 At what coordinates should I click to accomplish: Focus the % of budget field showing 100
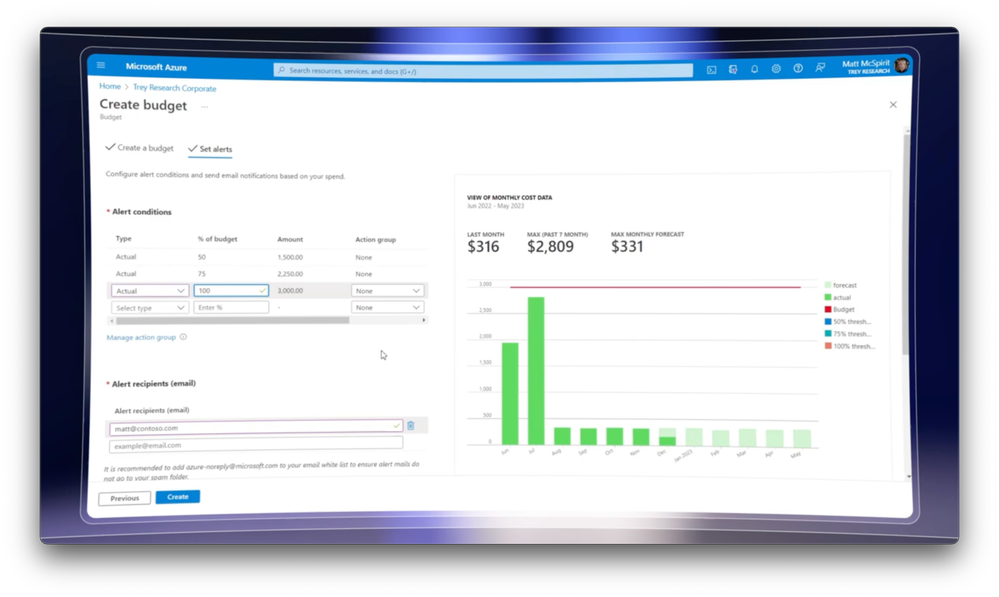[231, 291]
